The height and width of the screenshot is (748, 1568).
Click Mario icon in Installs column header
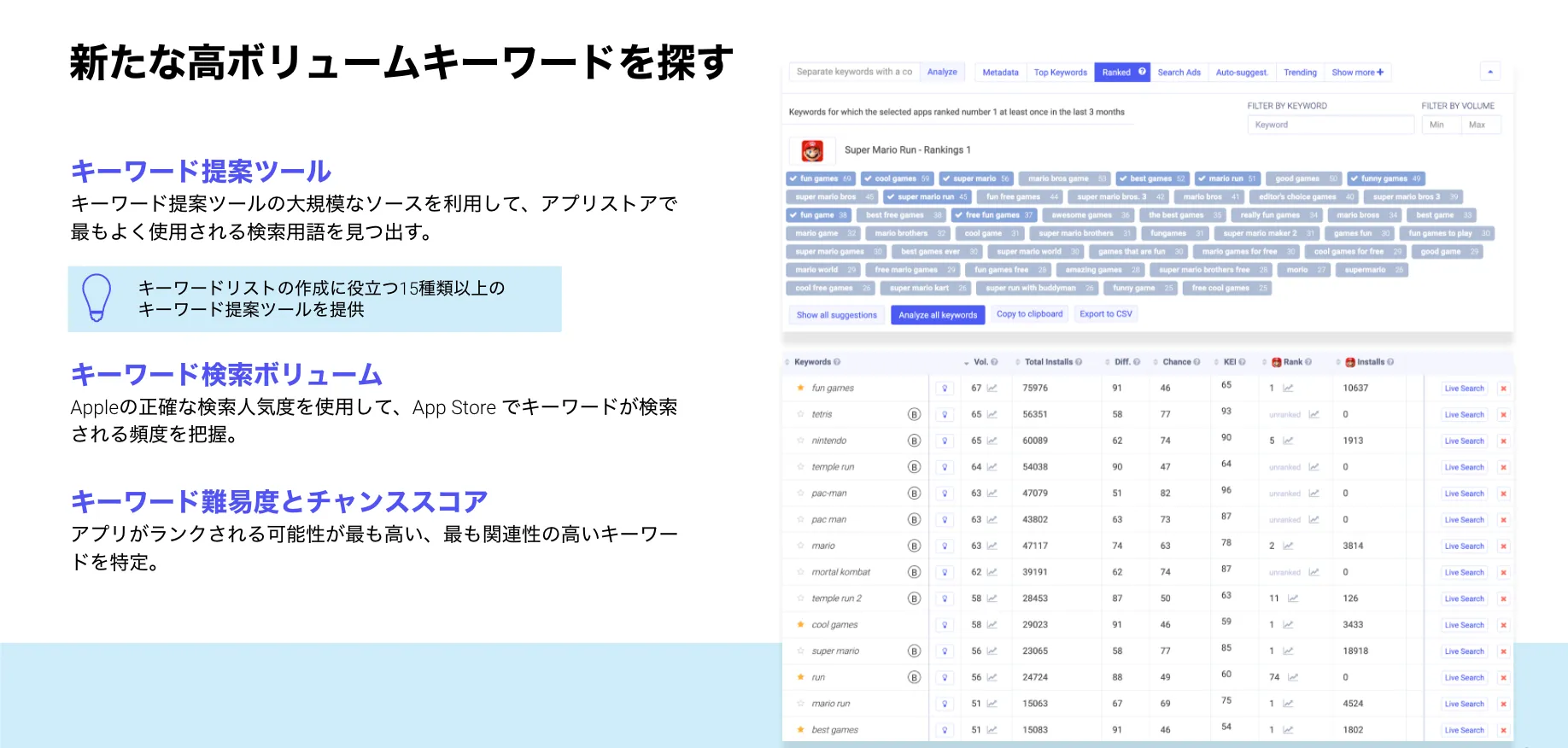point(1350,362)
